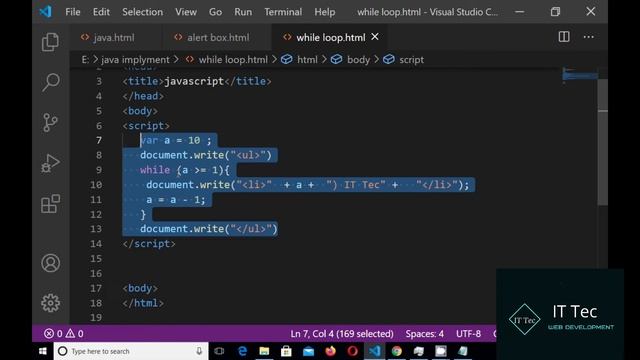Open the File menu

[x=73, y=12]
